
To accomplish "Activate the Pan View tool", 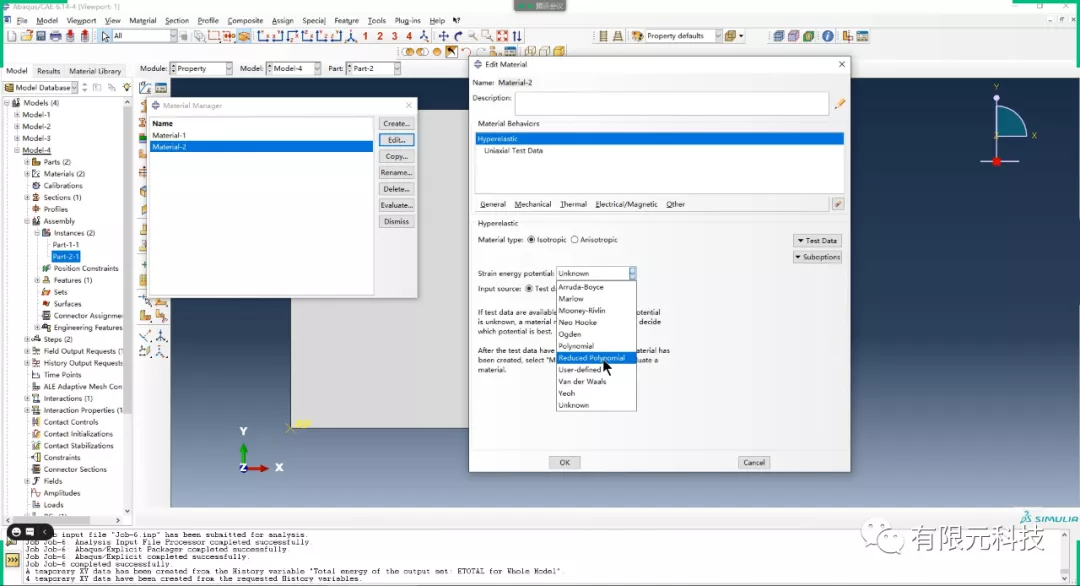I will click(444, 36).
